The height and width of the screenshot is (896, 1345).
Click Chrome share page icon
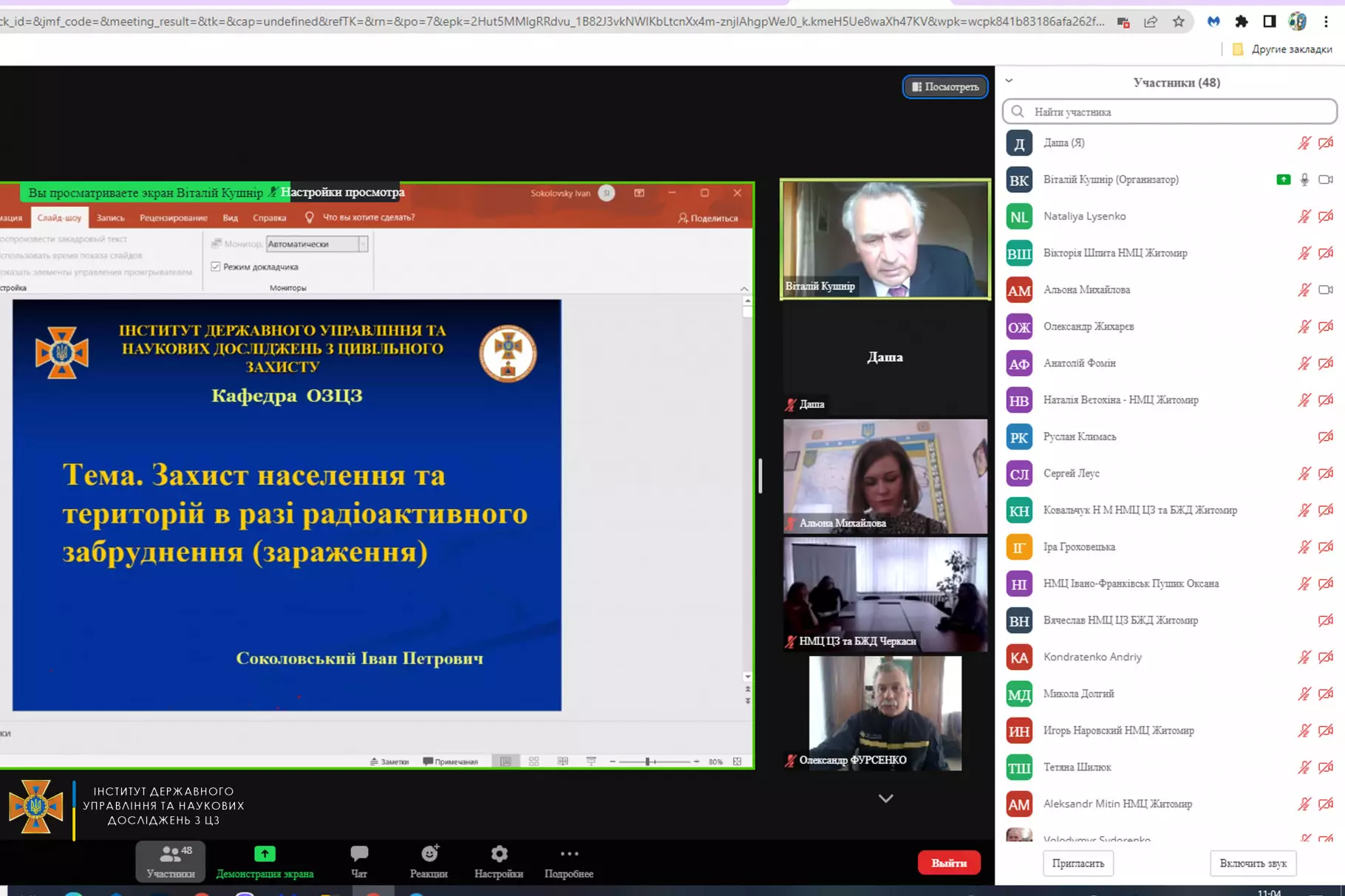1151,21
